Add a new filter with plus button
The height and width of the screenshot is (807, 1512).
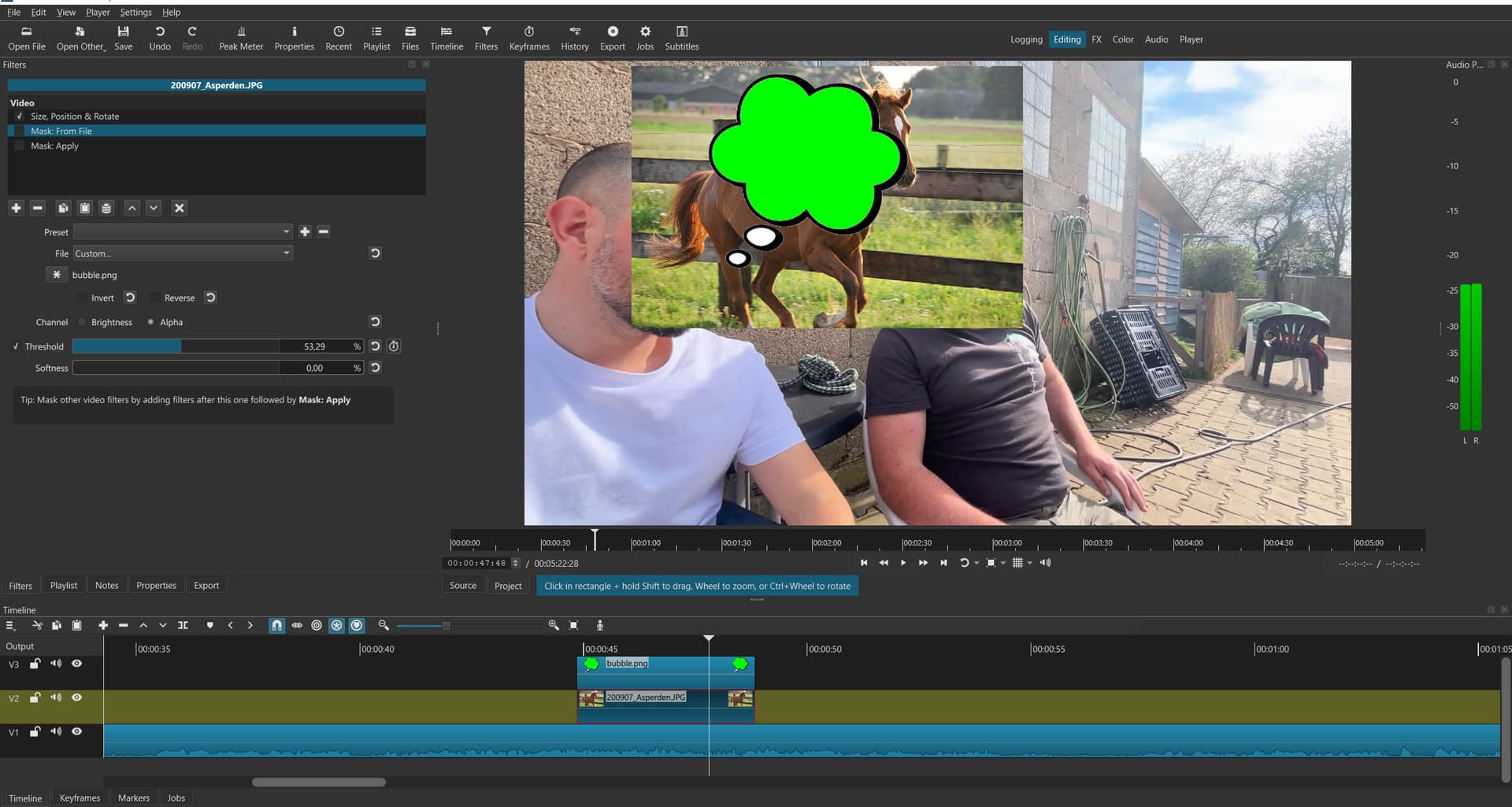coord(16,208)
